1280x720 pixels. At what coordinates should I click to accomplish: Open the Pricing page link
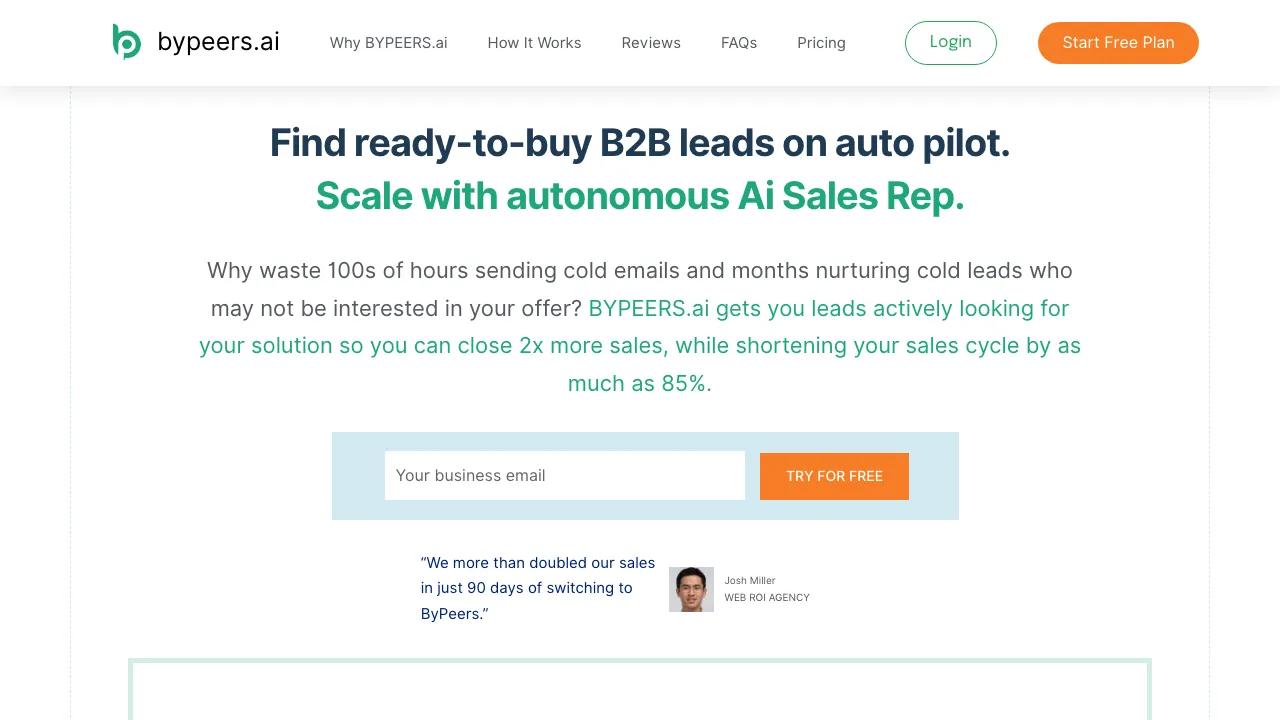click(821, 43)
